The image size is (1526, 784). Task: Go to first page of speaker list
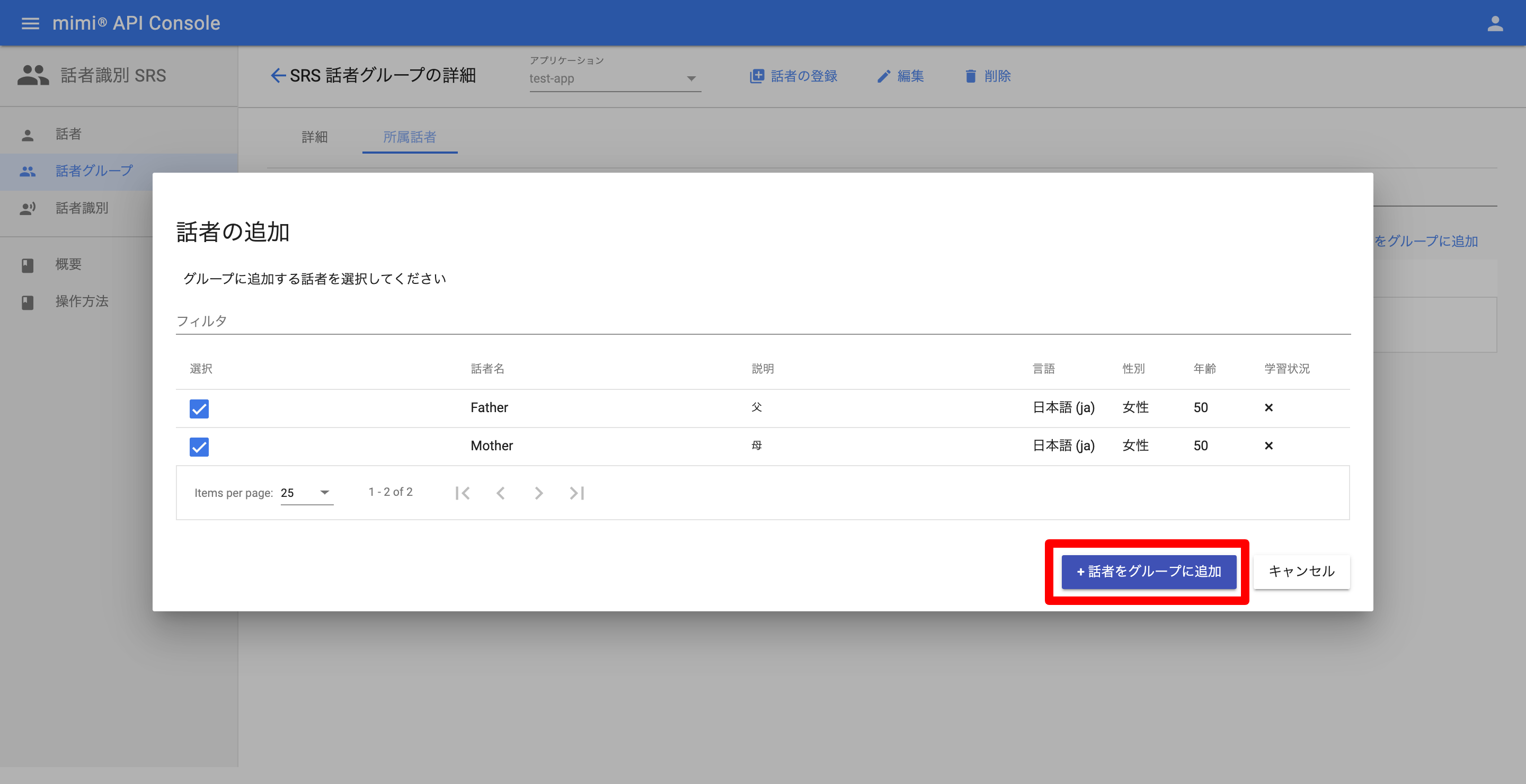462,493
